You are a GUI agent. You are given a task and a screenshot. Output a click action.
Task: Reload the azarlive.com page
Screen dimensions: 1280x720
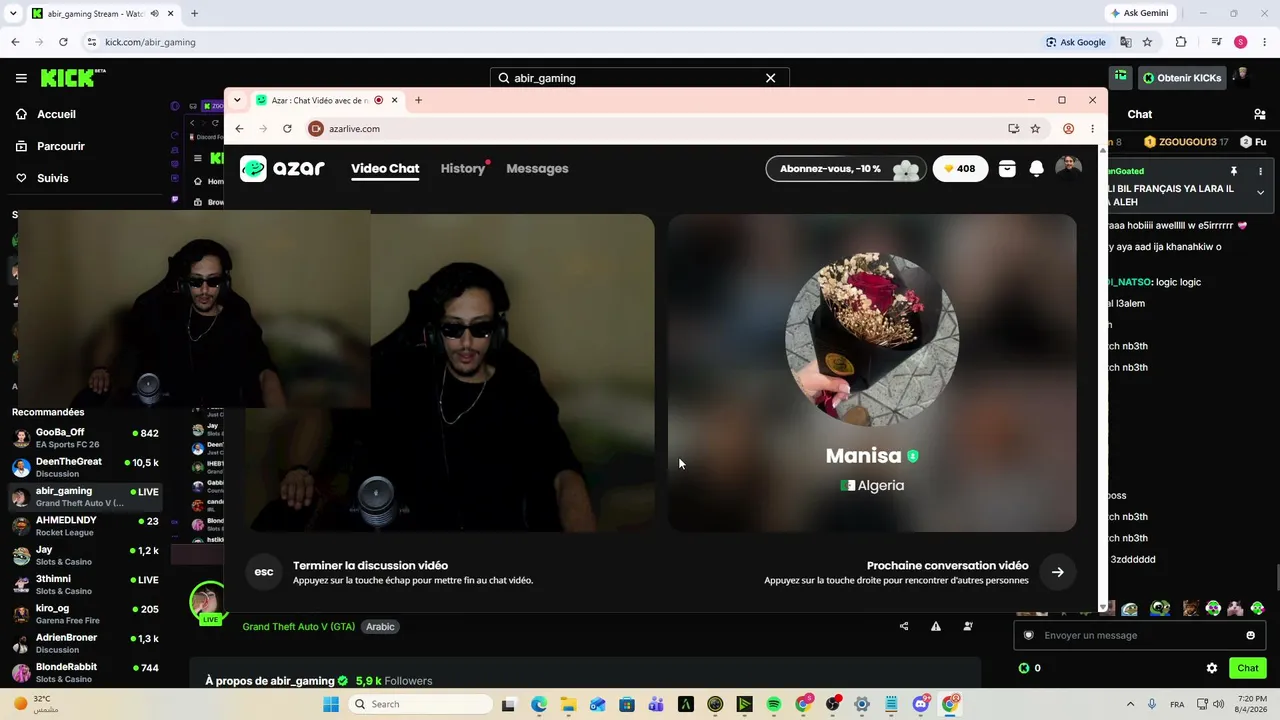coord(287,128)
